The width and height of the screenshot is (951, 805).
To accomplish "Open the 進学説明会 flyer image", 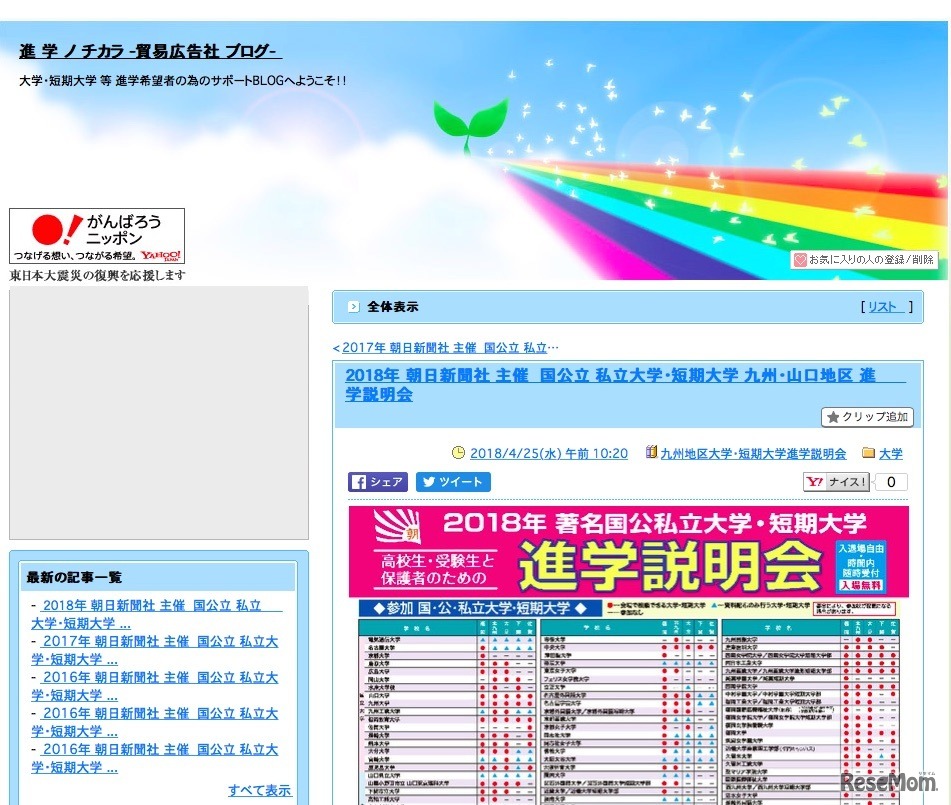I will [x=628, y=655].
